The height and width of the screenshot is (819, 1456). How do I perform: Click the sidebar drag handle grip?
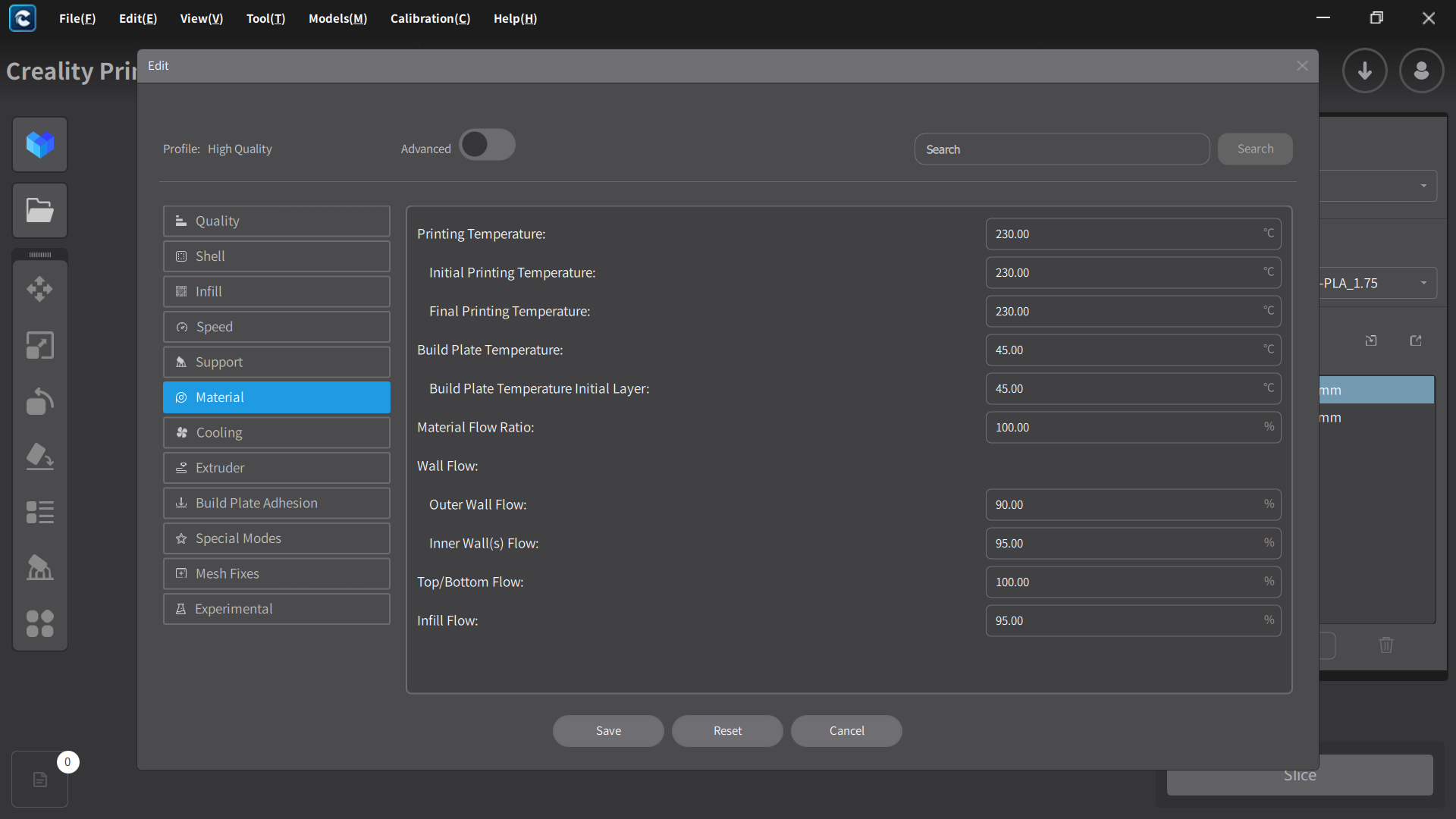(x=40, y=255)
